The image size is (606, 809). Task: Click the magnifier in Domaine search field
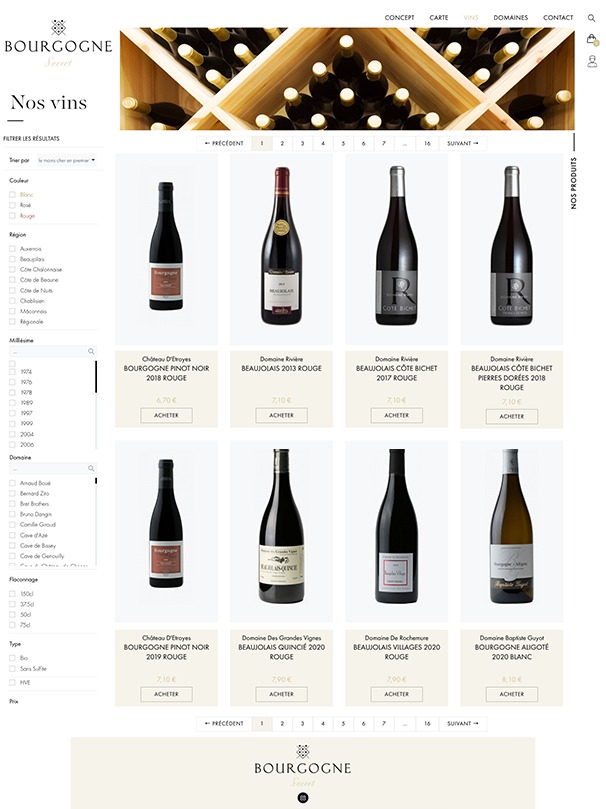click(91, 468)
